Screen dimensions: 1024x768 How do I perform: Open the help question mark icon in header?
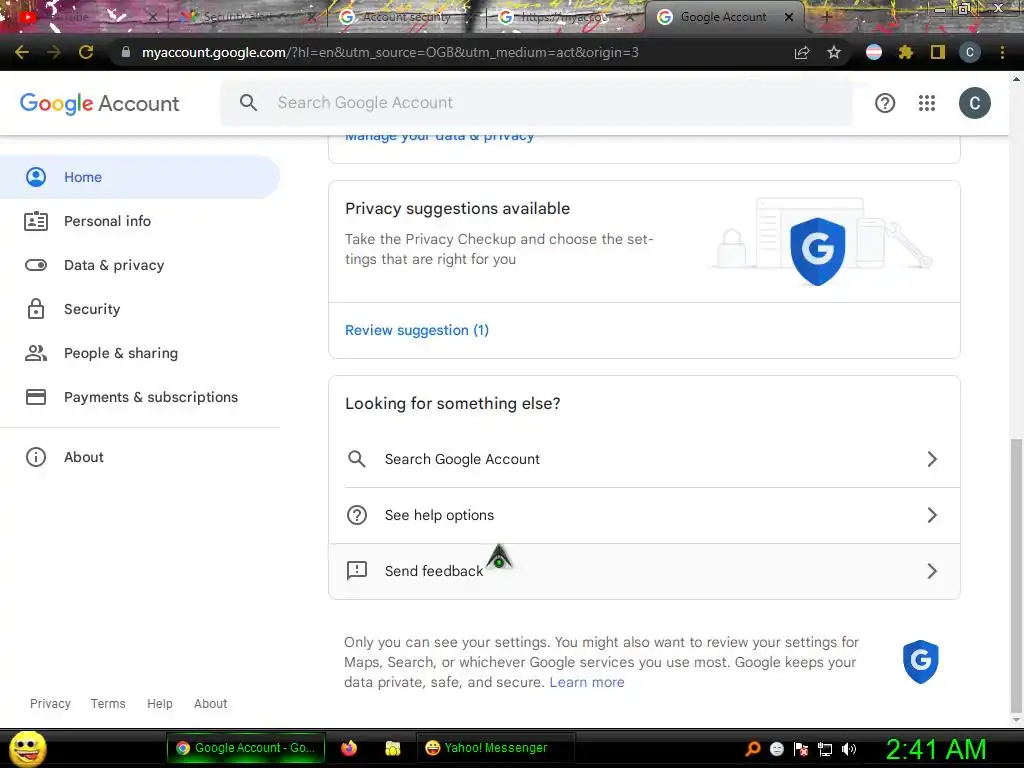[x=885, y=103]
